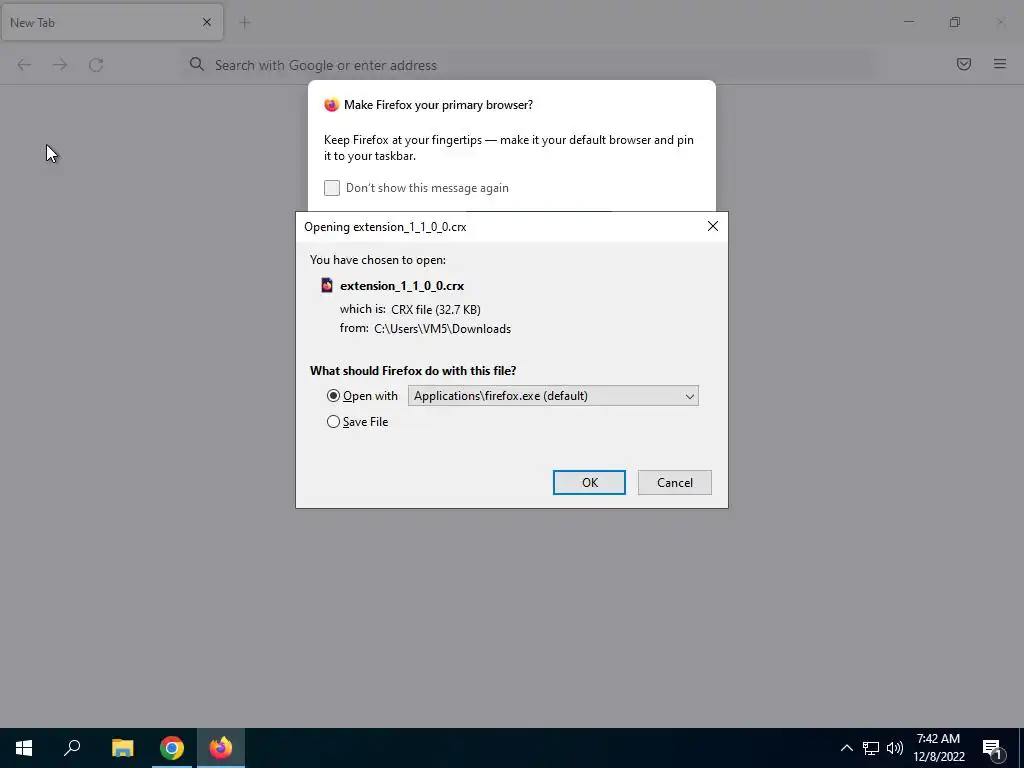The image size is (1024, 768).
Task: Minimize the Firefox window
Action: [909, 22]
